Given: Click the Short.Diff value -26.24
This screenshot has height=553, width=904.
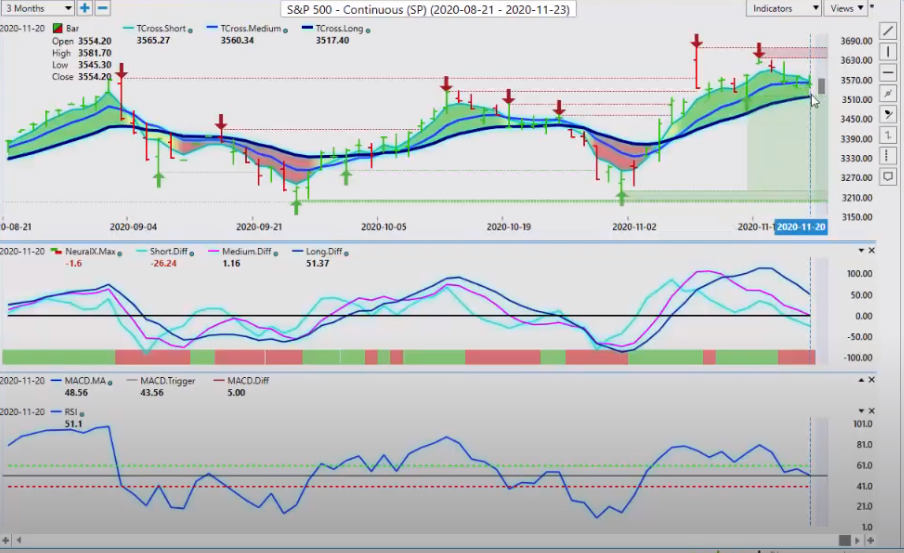Looking at the screenshot, I should (x=164, y=264).
